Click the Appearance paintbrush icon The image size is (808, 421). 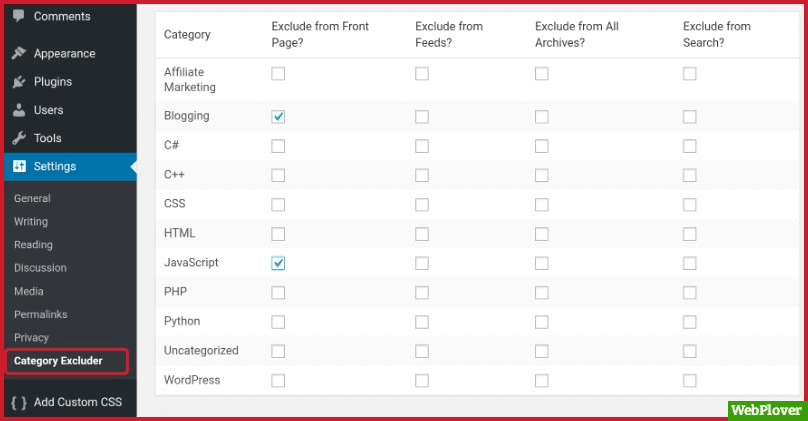(x=19, y=54)
